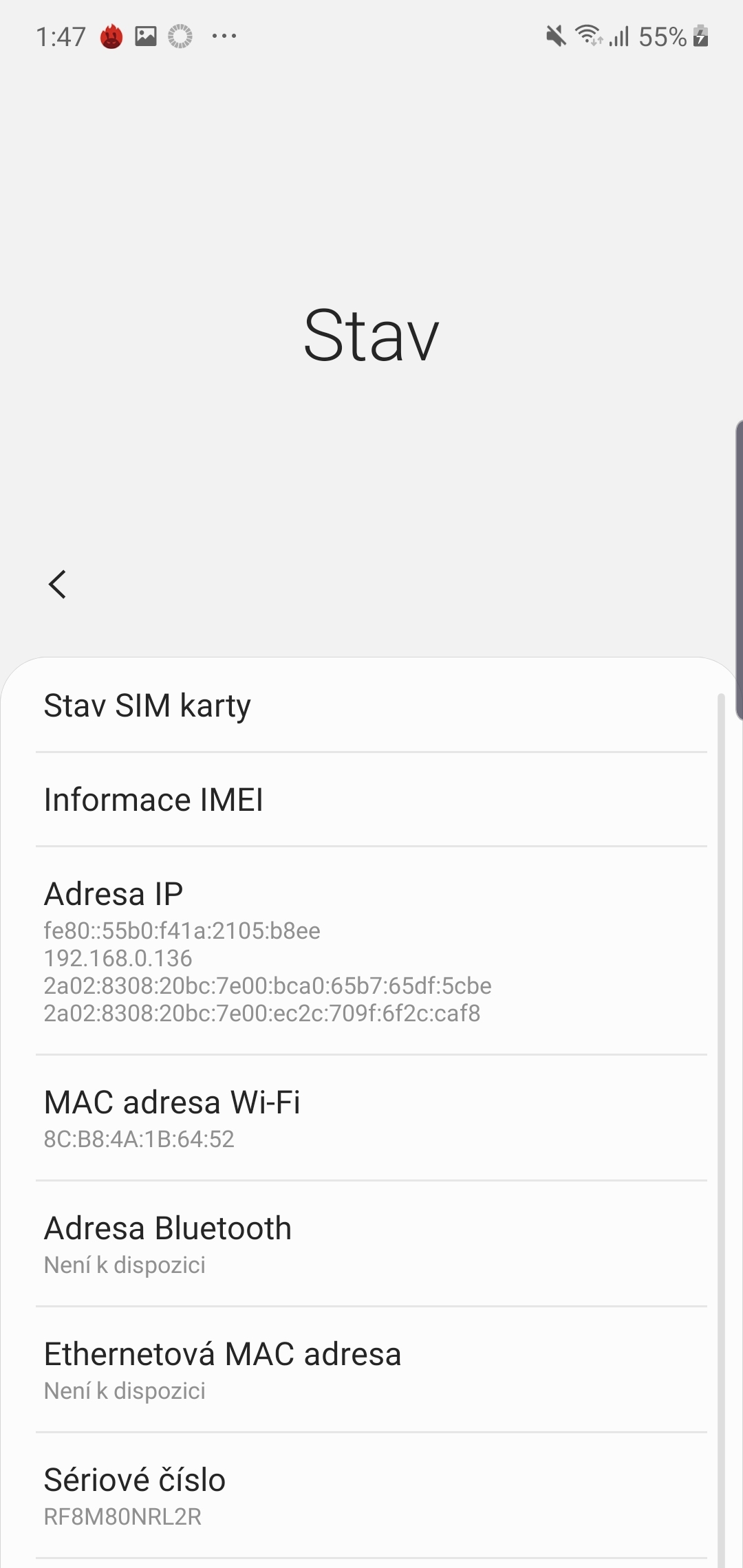Tap the battery charging icon
This screenshot has width=743, height=1568.
coord(701,36)
